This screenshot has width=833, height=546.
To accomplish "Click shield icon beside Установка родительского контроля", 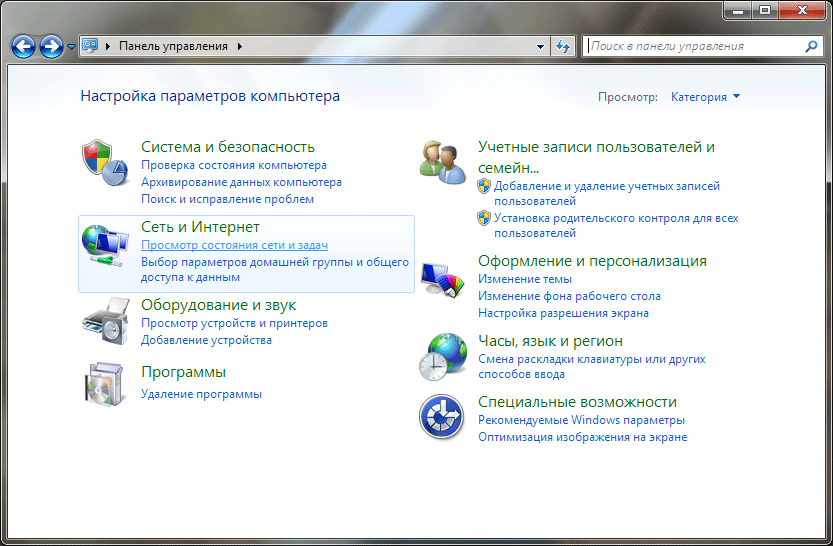I will pyautogui.click(x=483, y=218).
